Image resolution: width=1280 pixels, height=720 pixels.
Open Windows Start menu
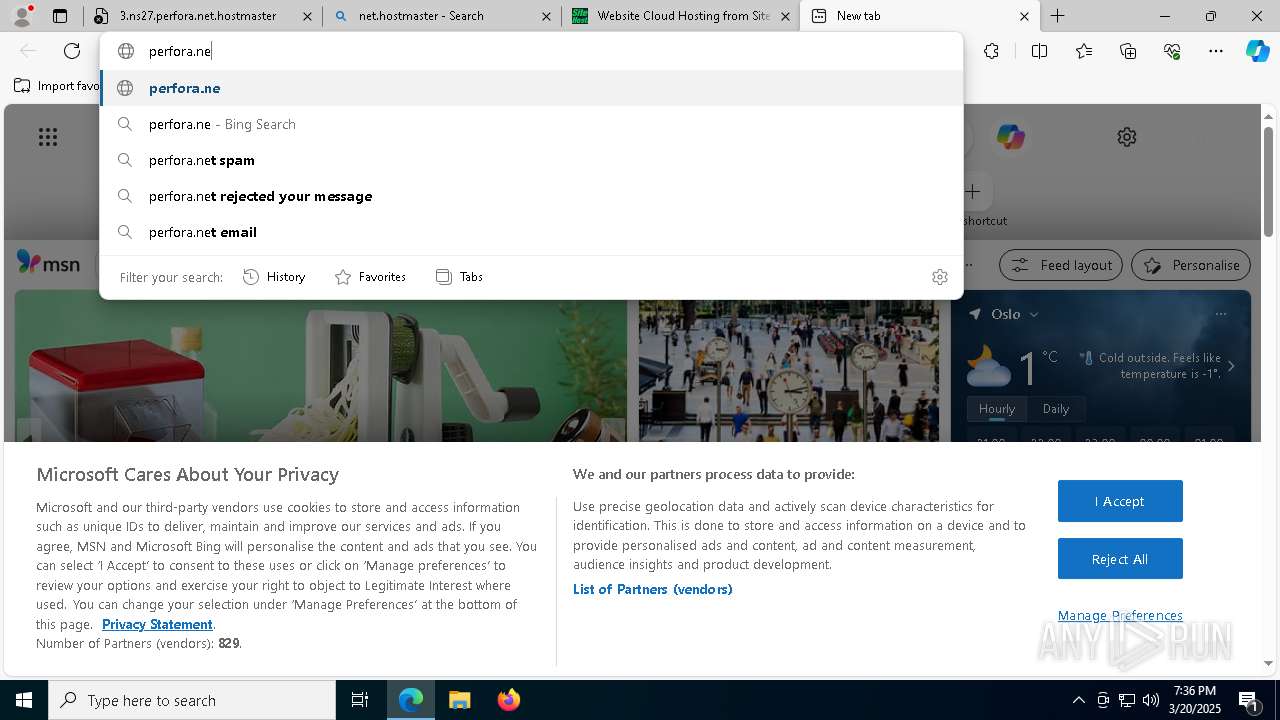(24, 700)
